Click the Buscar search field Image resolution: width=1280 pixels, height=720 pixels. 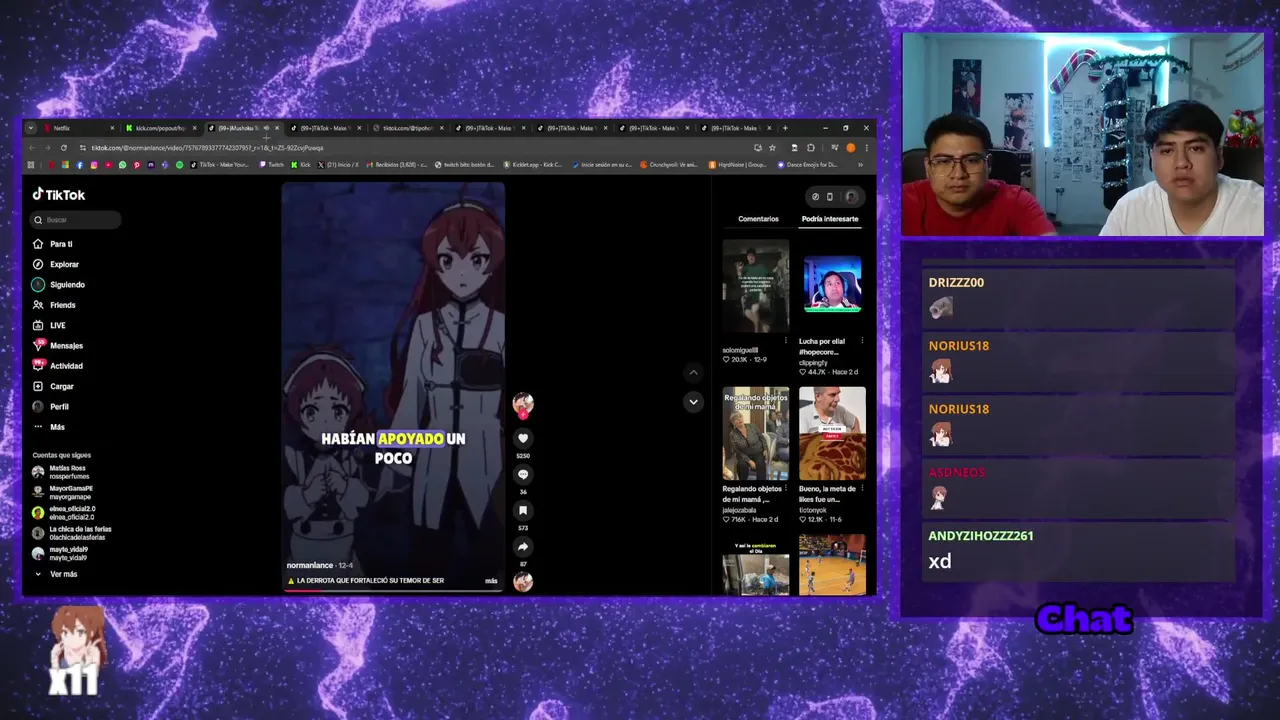click(76, 220)
